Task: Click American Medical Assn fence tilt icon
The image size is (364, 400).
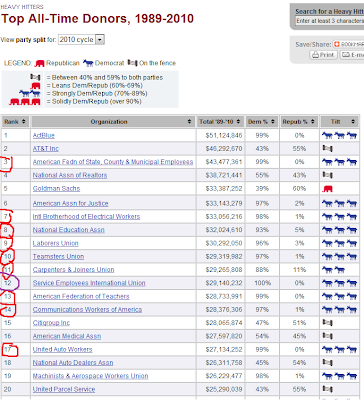Action: tap(327, 336)
